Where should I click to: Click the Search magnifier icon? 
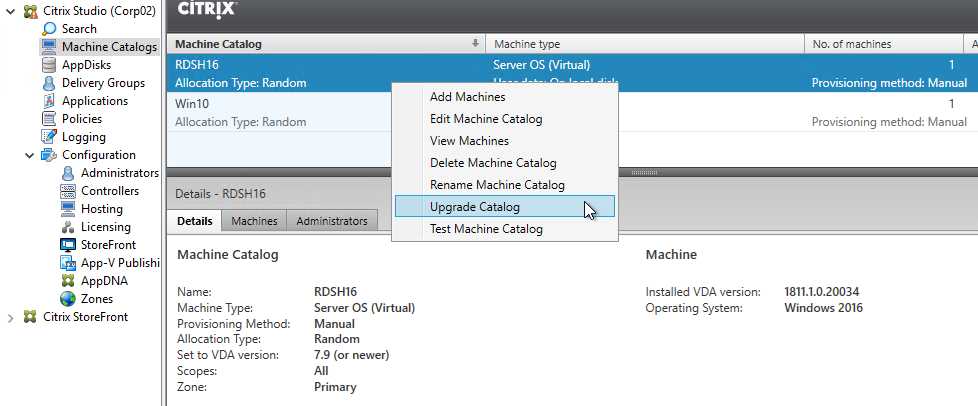tap(49, 29)
